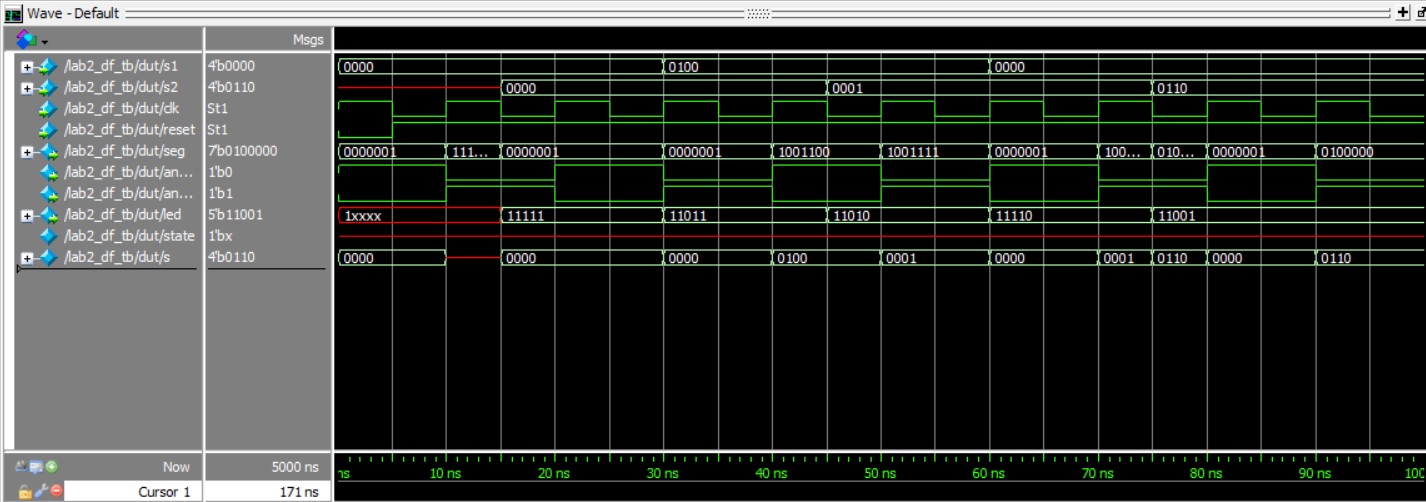Screen dimensions: 1426x502
Task: Click the signal icon beside dut/led
Action: point(47,214)
